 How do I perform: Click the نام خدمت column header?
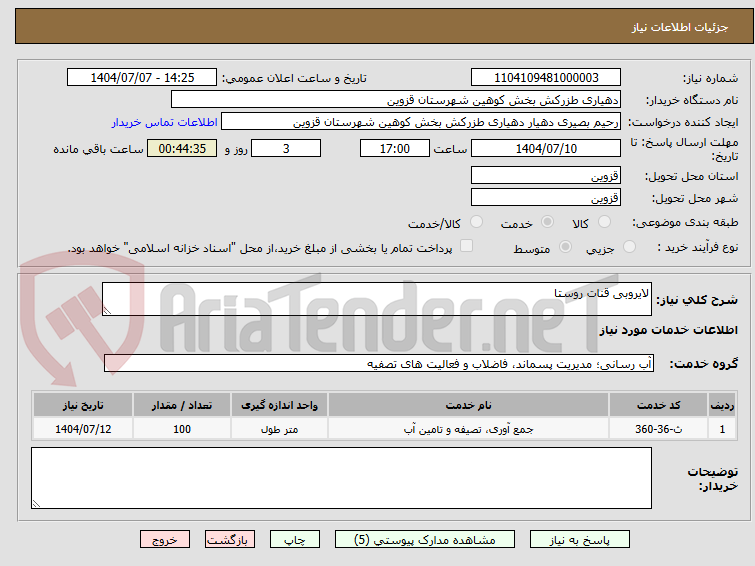(469, 405)
